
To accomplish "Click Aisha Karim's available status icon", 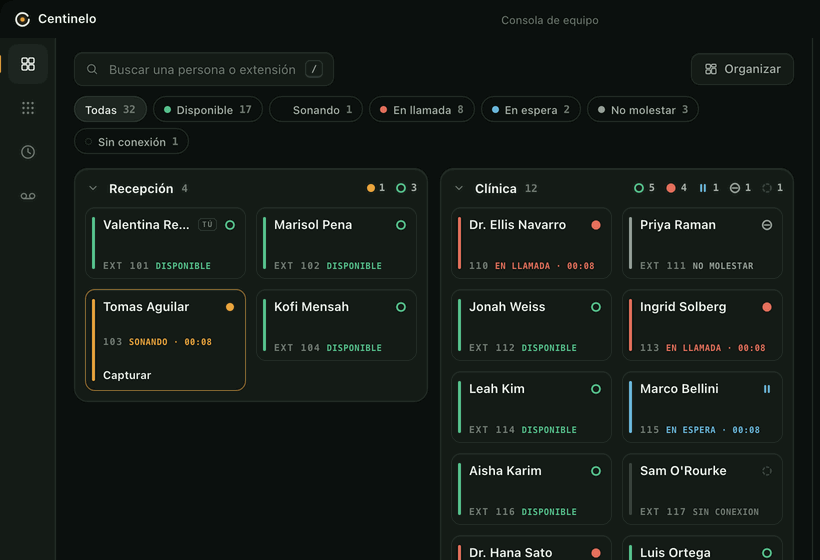I will tap(596, 471).
